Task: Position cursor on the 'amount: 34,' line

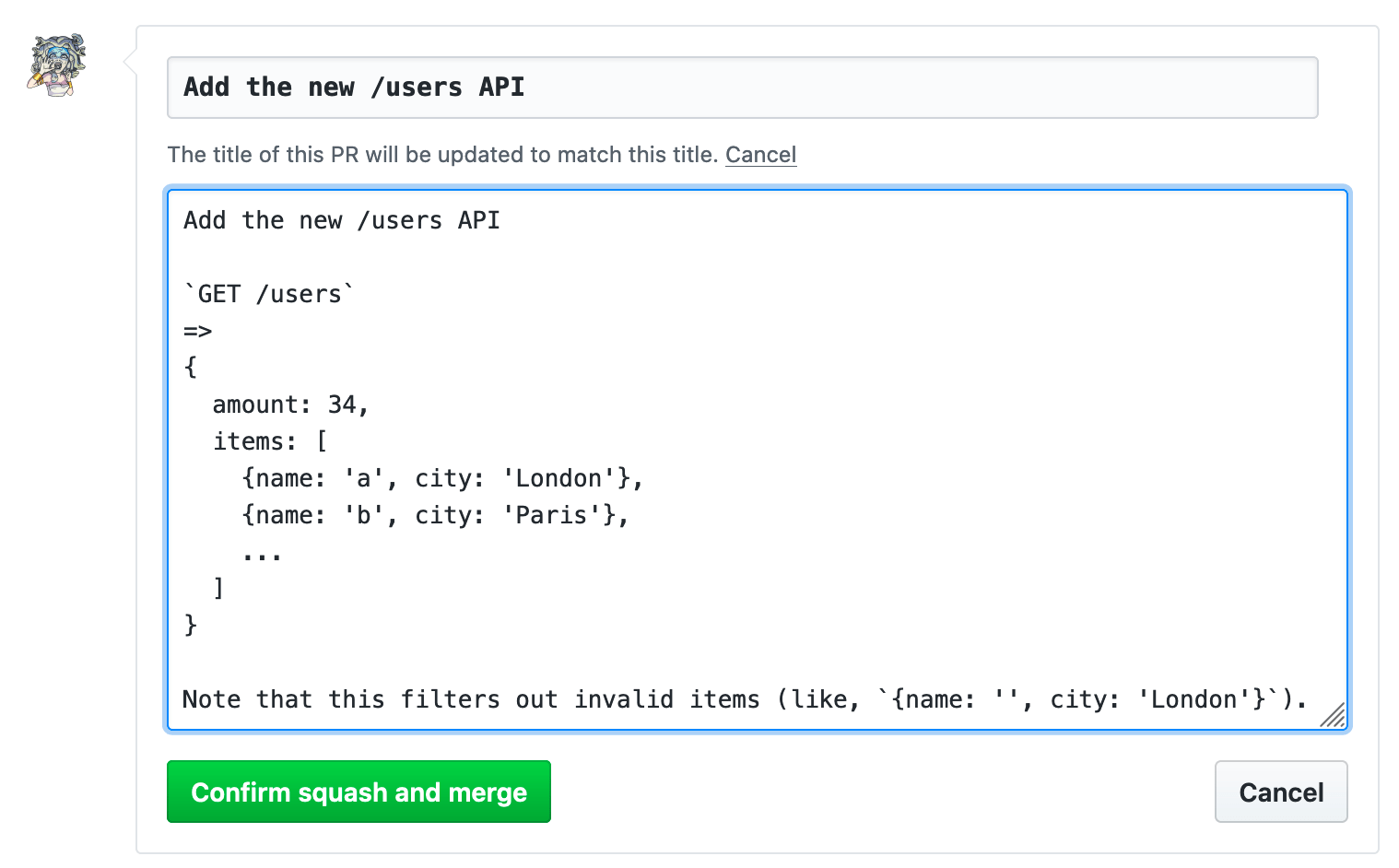Action: pyautogui.click(x=290, y=404)
